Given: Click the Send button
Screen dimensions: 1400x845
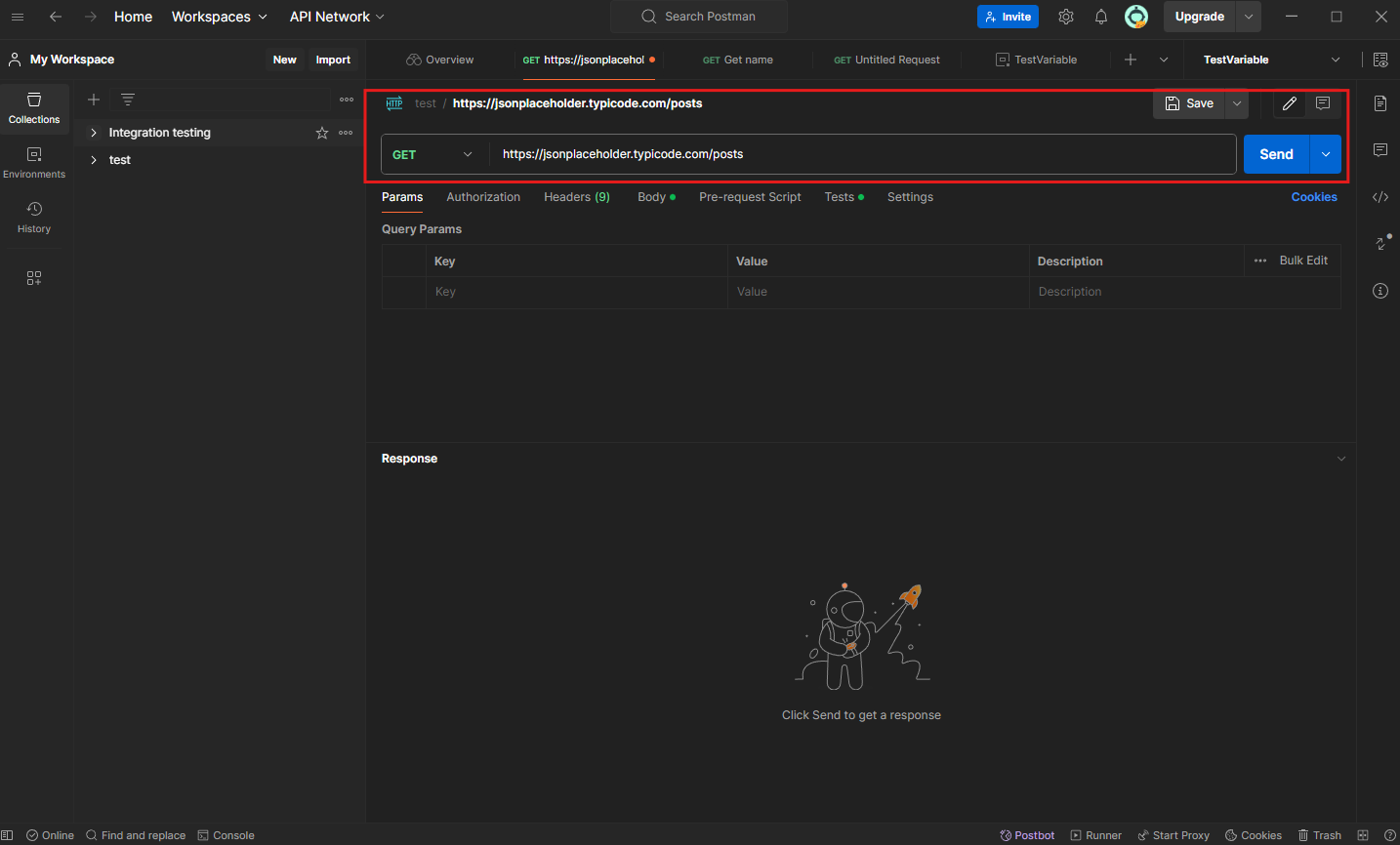Looking at the screenshot, I should coord(1276,154).
